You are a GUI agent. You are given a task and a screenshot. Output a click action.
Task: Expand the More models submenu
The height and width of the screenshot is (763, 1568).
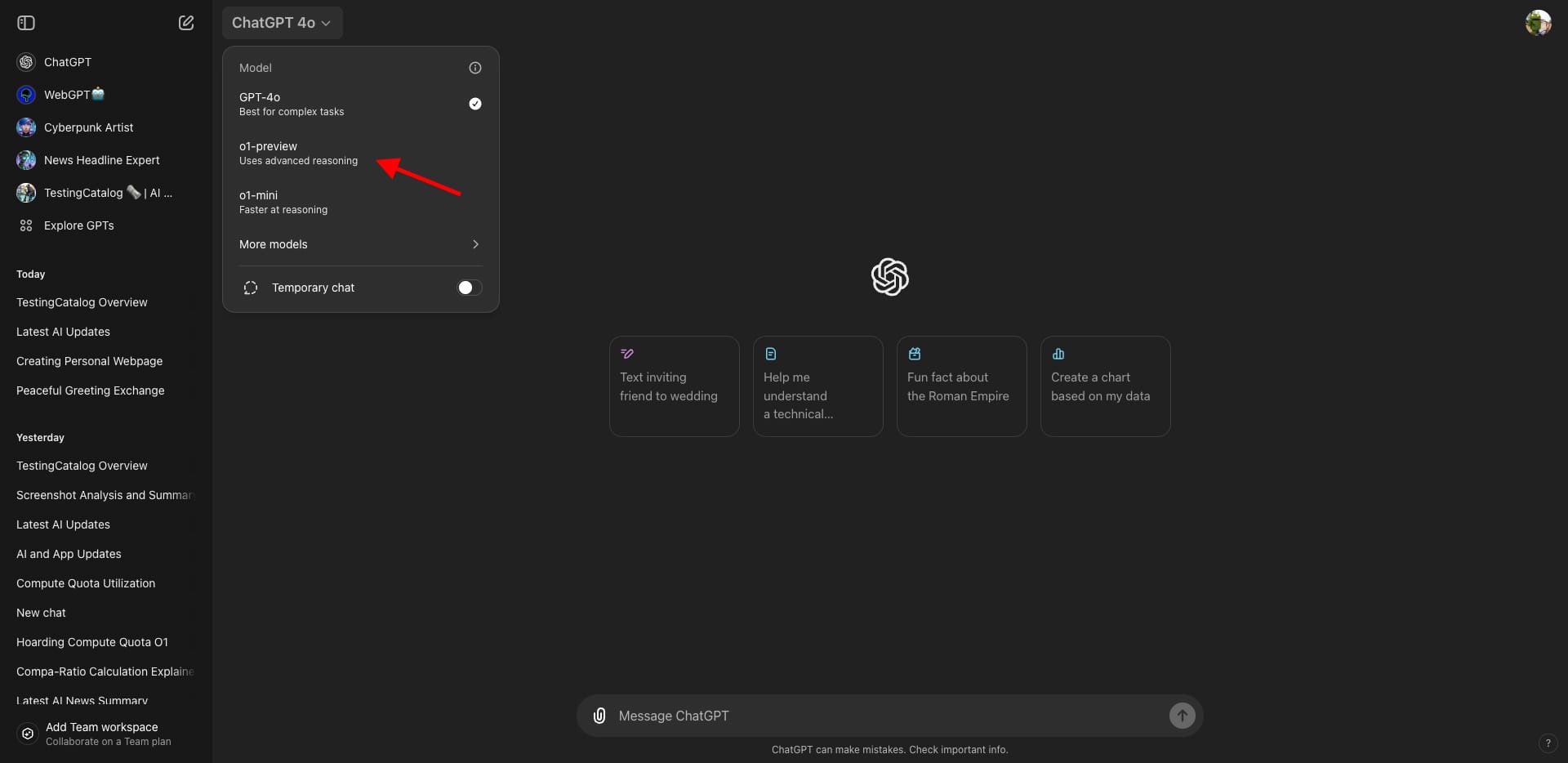pos(360,244)
